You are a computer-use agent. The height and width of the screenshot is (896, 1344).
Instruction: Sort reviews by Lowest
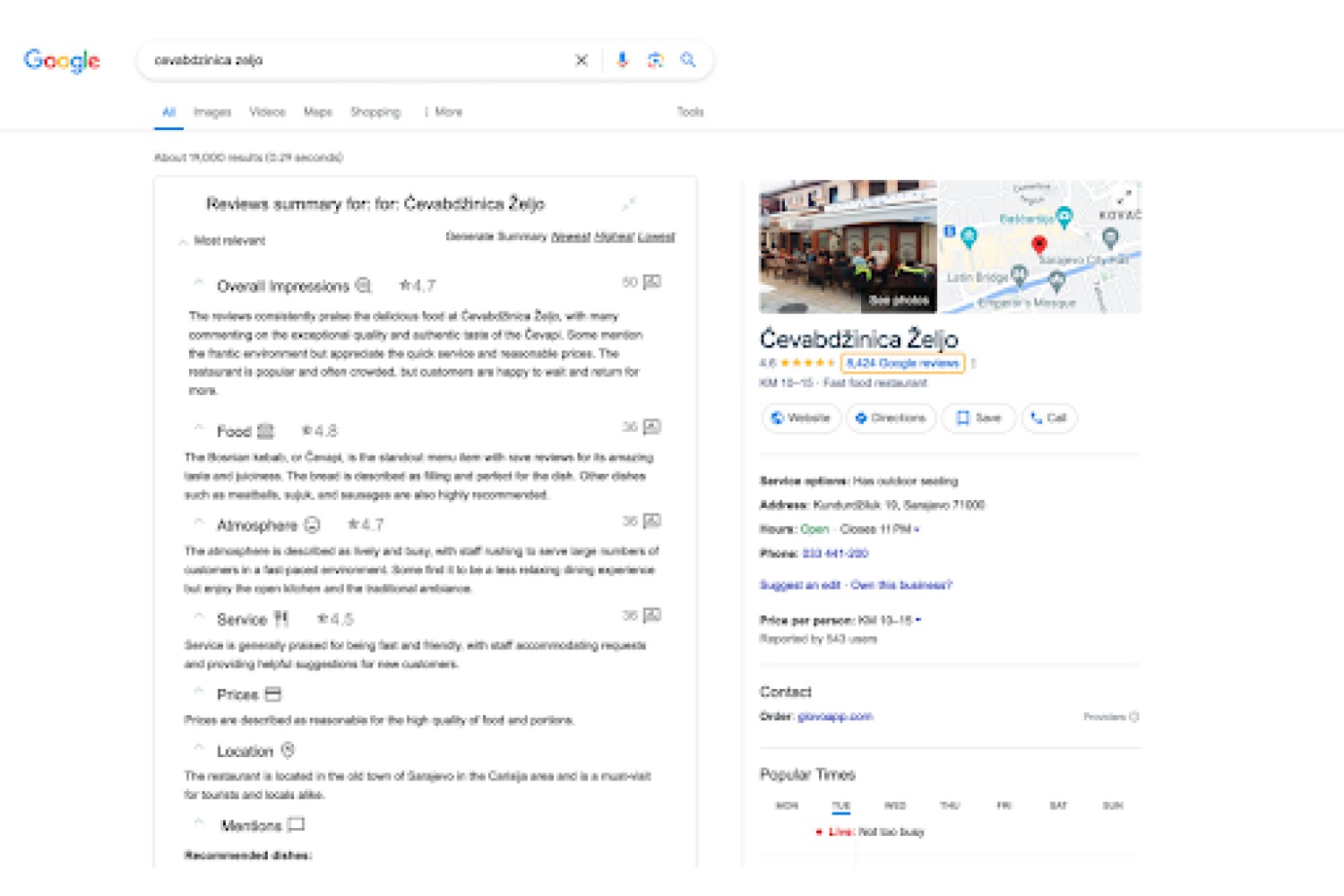pyautogui.click(x=657, y=237)
